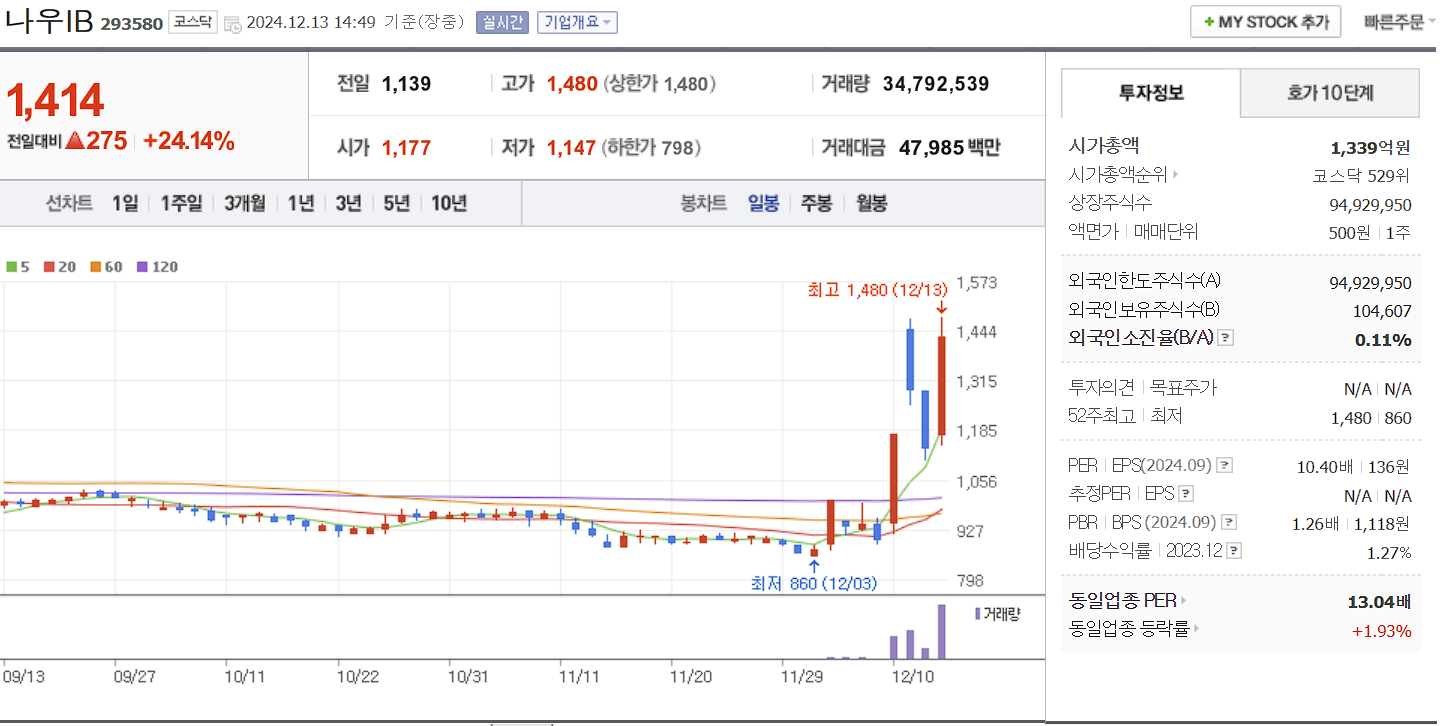Viewport: 1443px width, 726px height.
Task: Open the 추정PER EPS help icon
Action: [1185, 494]
